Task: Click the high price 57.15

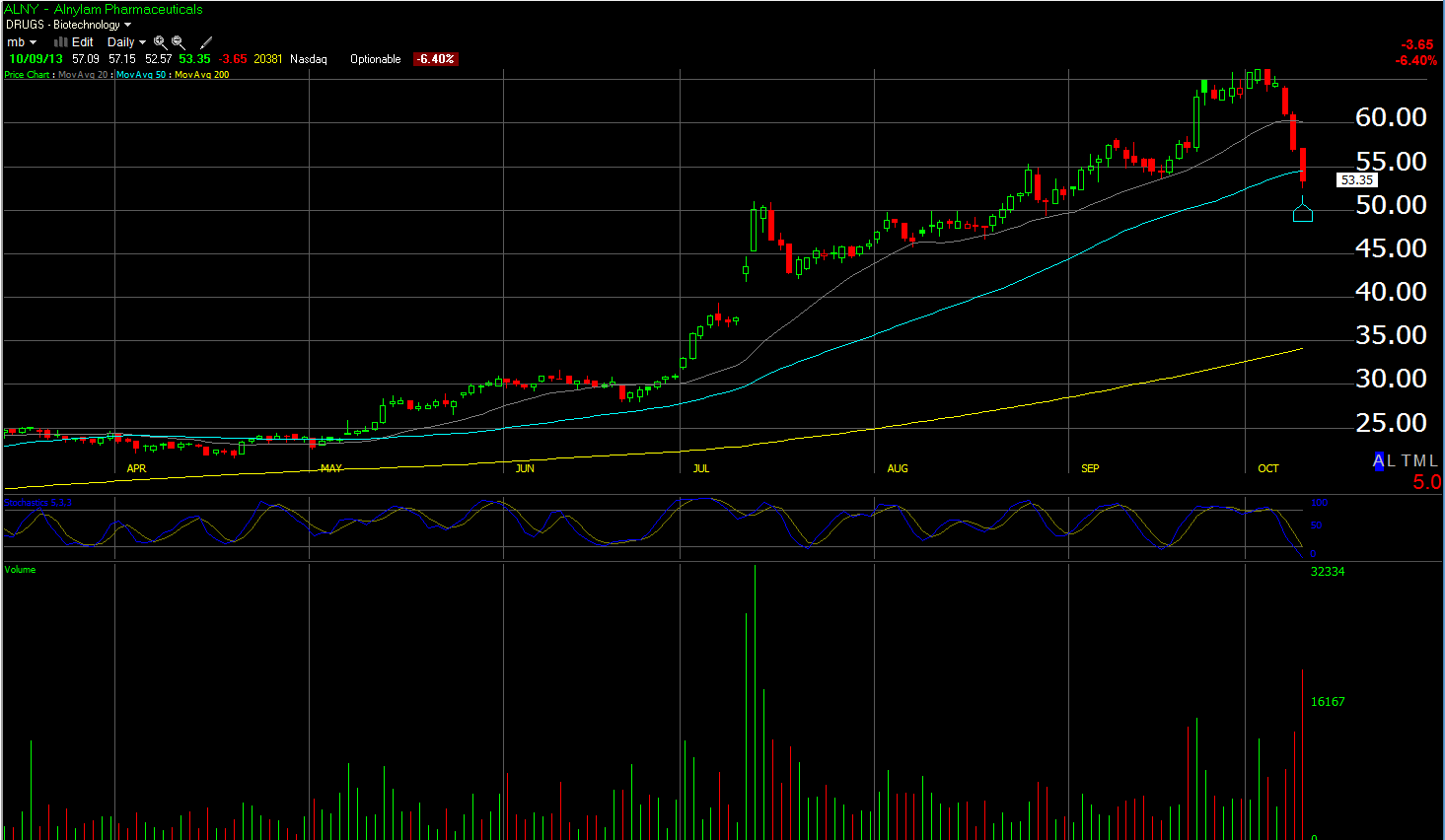Action: pos(122,59)
